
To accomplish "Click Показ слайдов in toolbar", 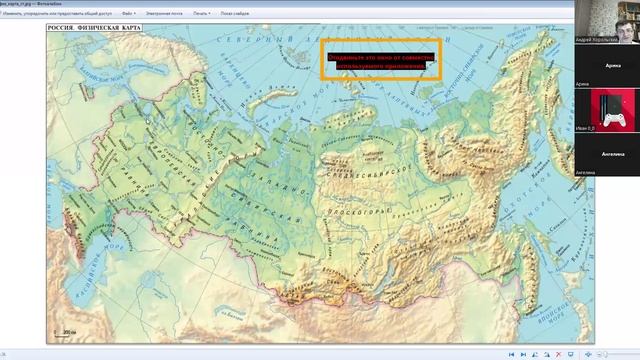I will coord(235,13).
